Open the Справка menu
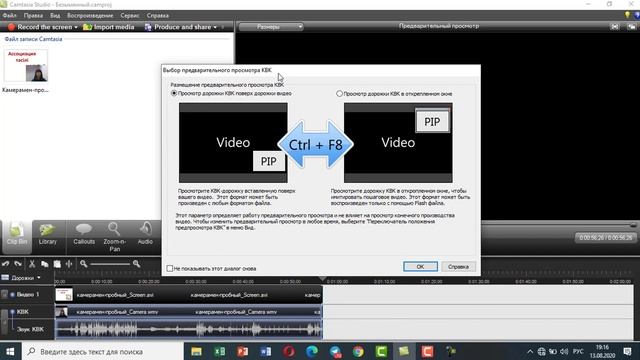 (x=158, y=16)
